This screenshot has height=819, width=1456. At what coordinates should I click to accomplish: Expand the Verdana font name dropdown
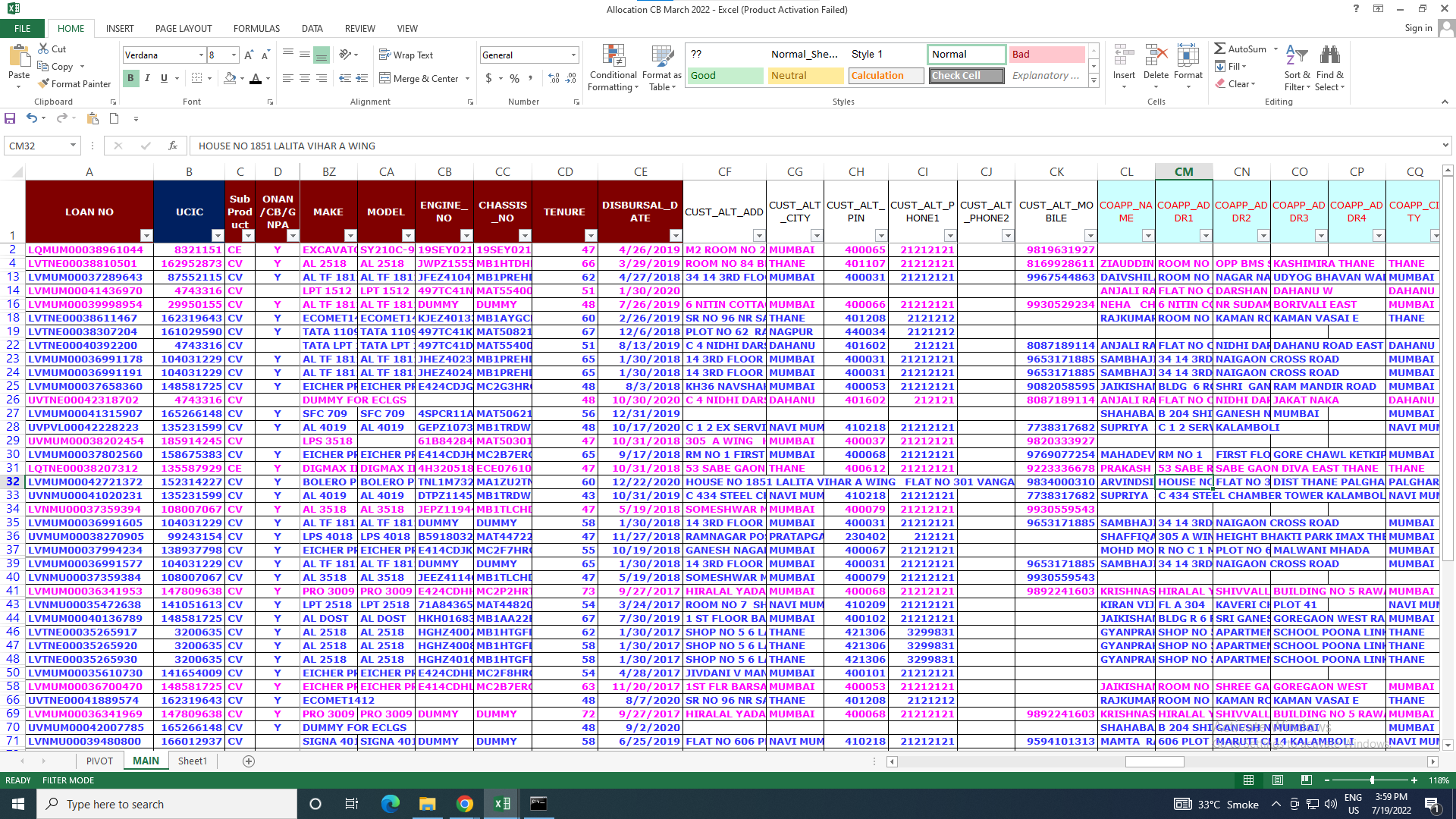click(201, 55)
